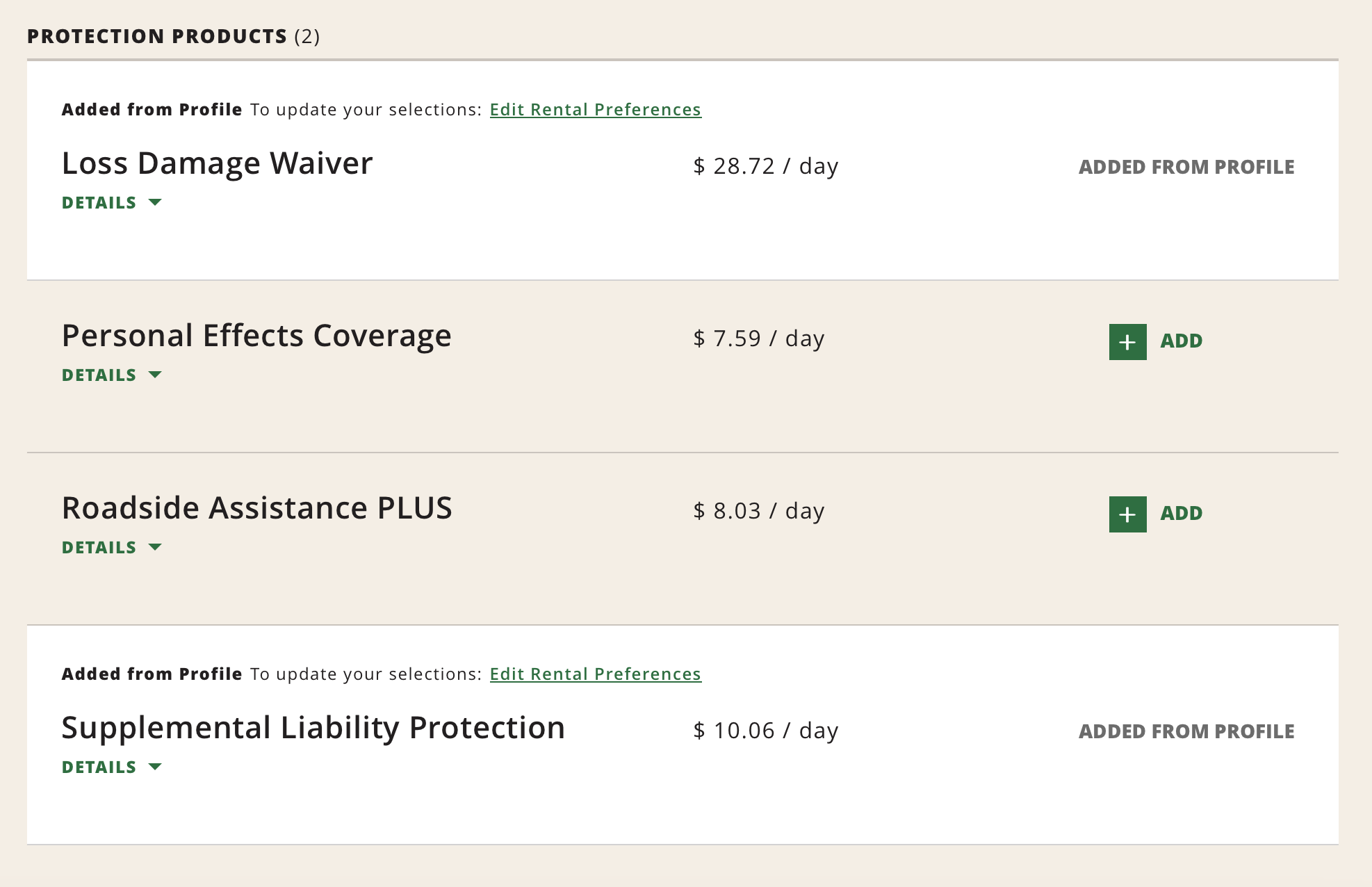Click the Supplemental Liability Protection details arrow icon
Screen dimensions: 1372x887
click(x=155, y=767)
